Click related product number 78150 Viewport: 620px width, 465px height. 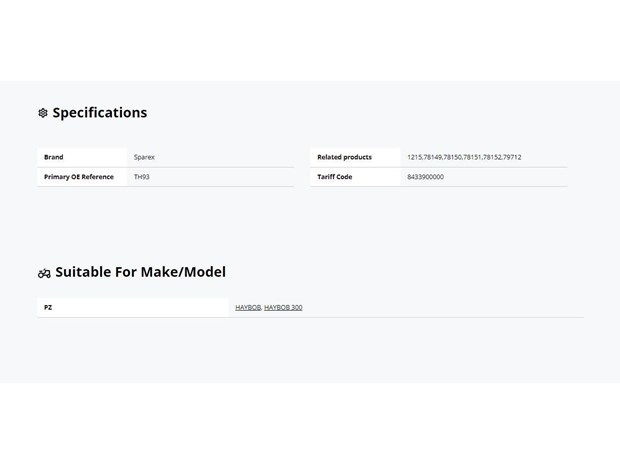coord(452,157)
